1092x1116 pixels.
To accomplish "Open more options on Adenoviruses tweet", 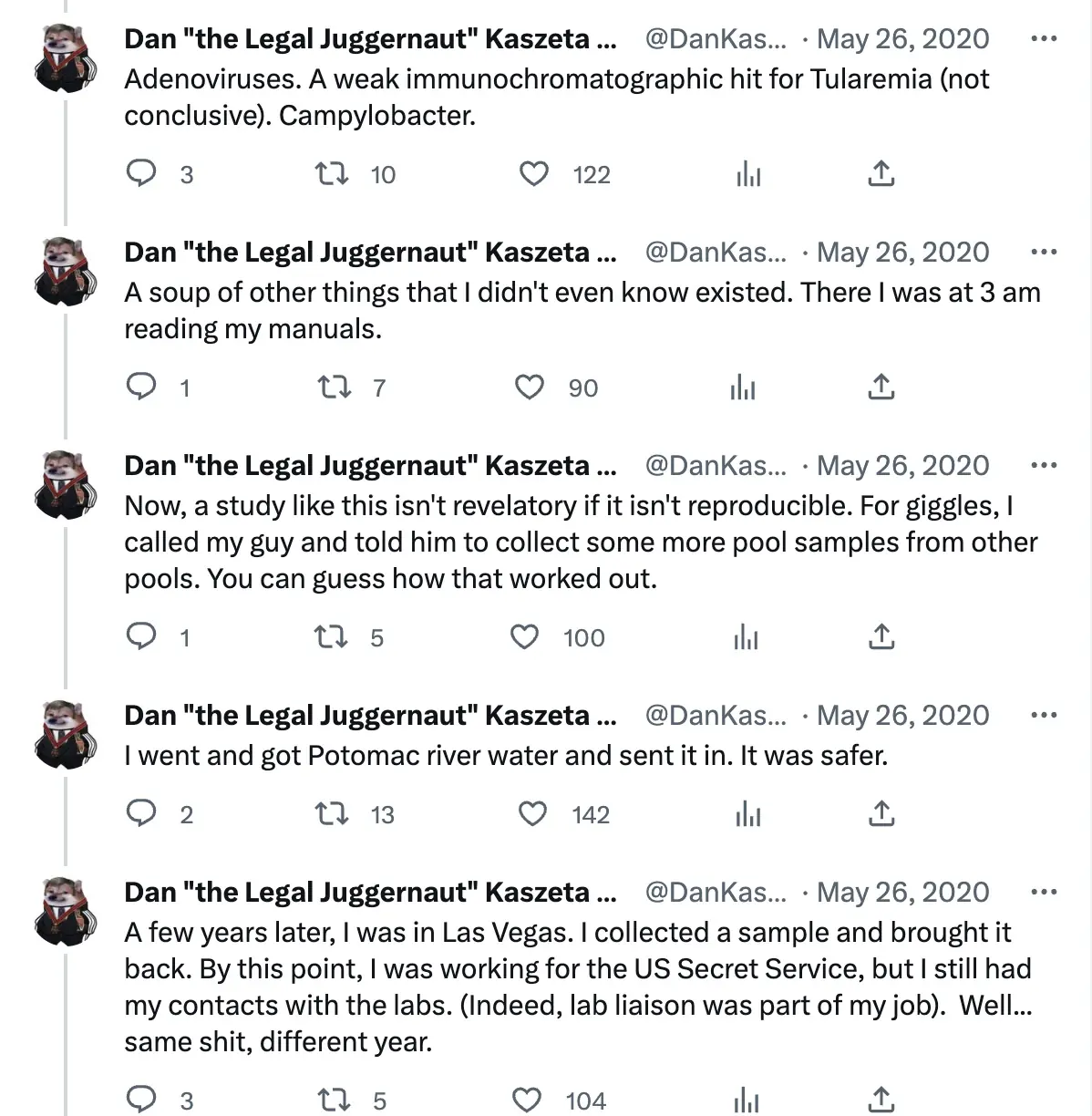I will tap(1043, 39).
